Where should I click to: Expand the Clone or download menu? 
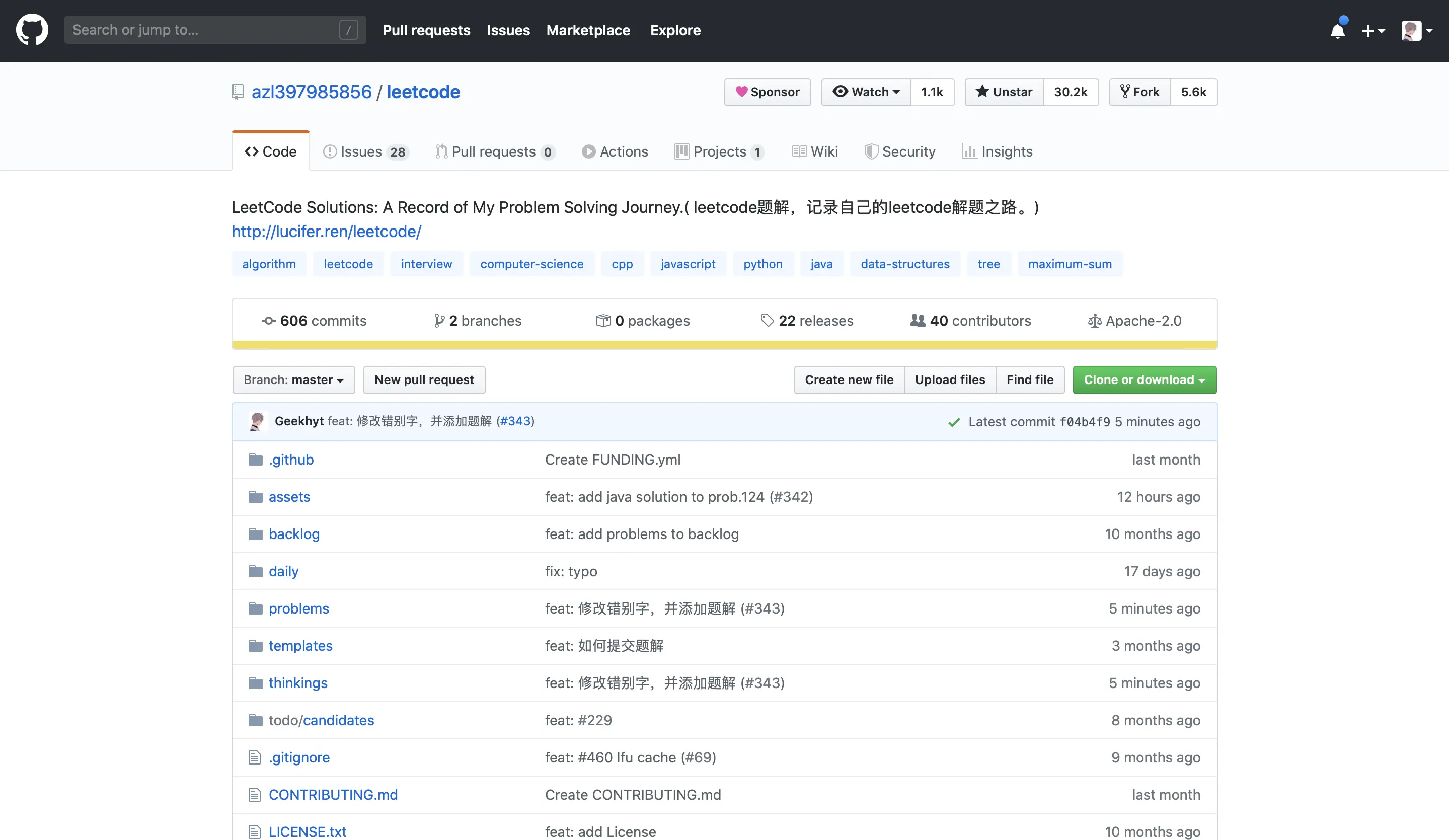coord(1144,380)
